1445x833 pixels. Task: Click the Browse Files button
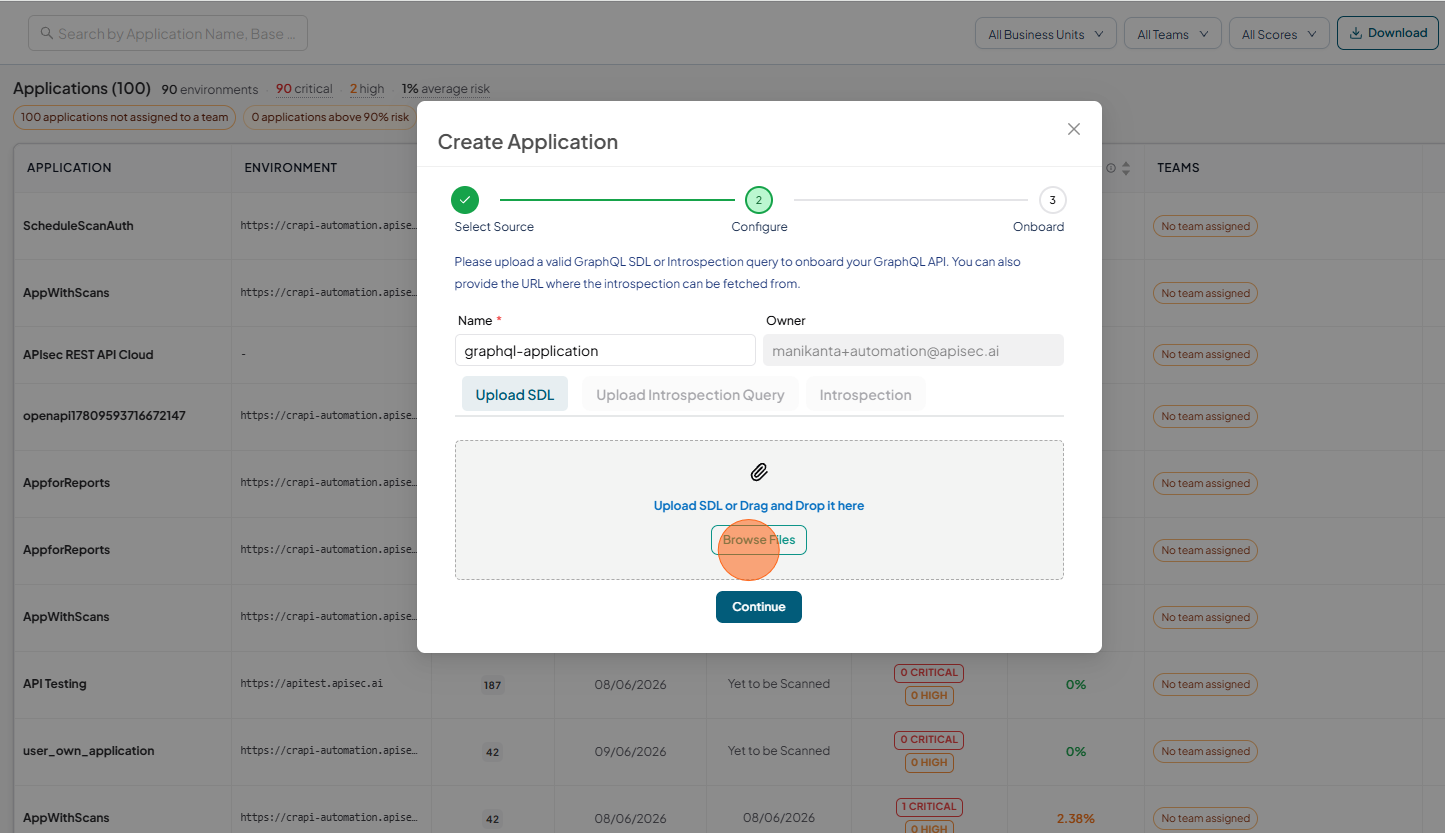coord(759,540)
